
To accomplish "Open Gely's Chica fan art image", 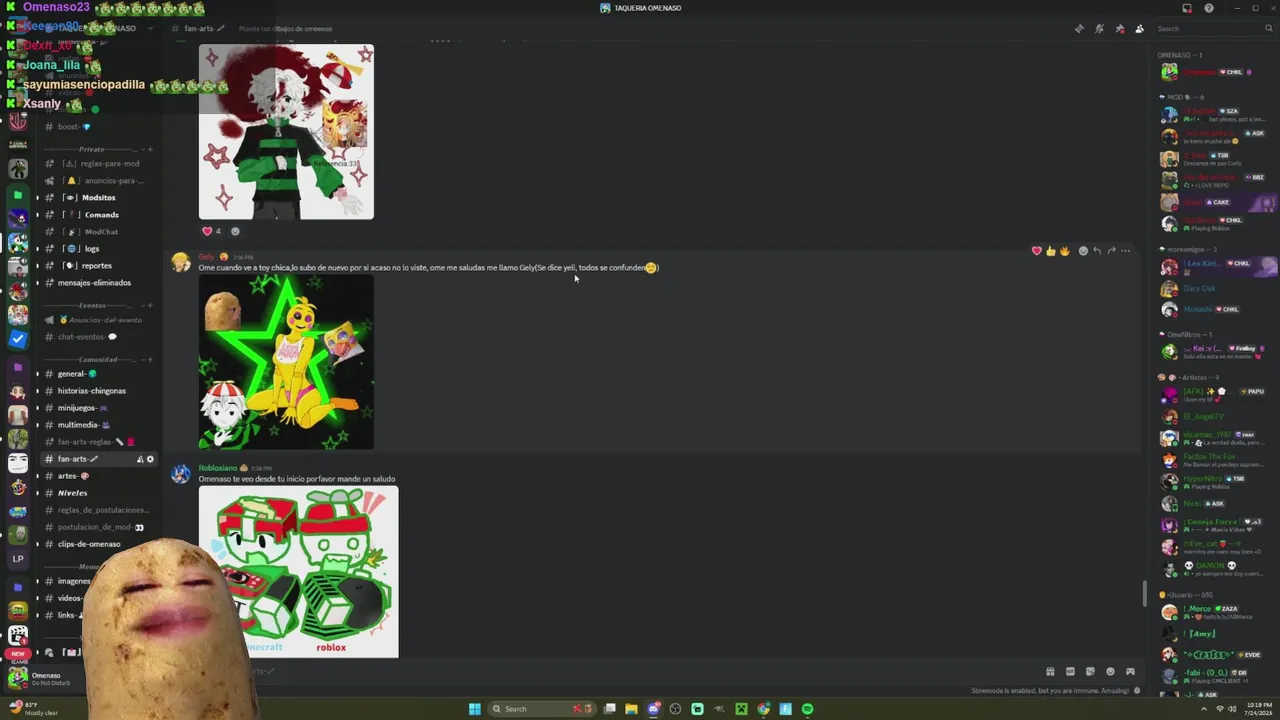I will tap(286, 362).
